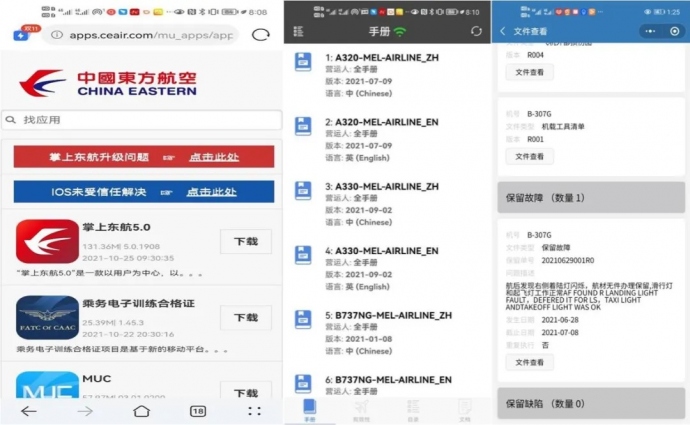Tap the site info icon in address bar
690x425 pixels.
coord(57,35)
